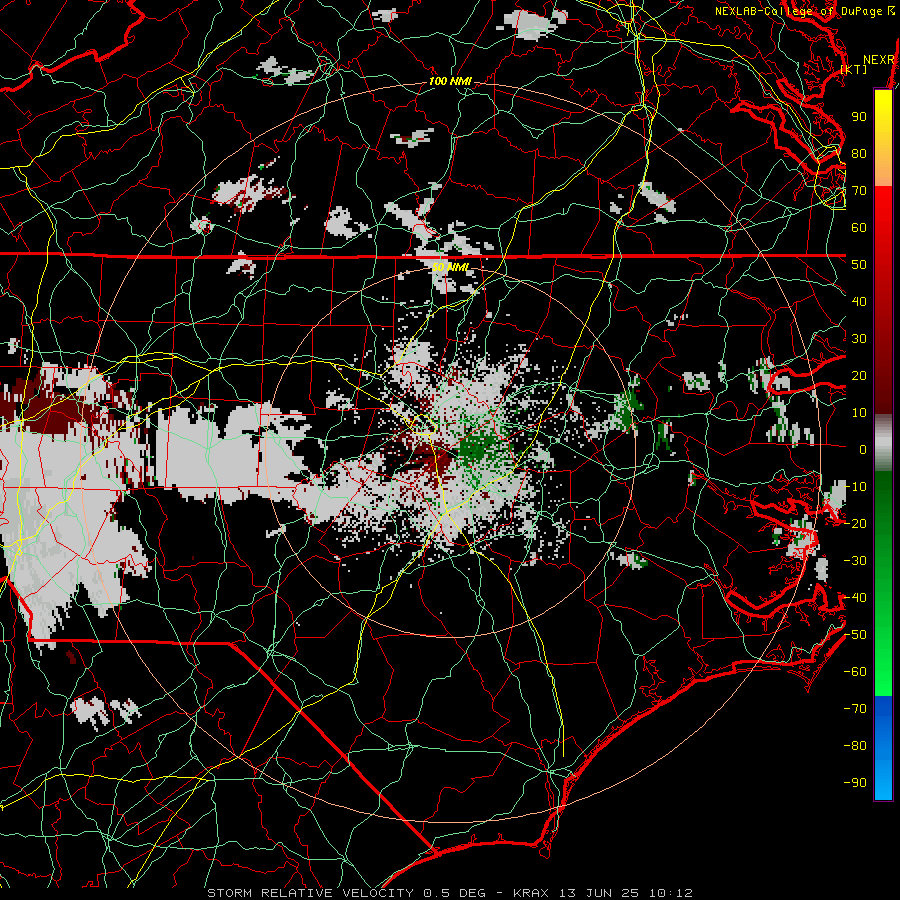Click the 70 value on the velocity scale
The image size is (900, 900).
(859, 191)
